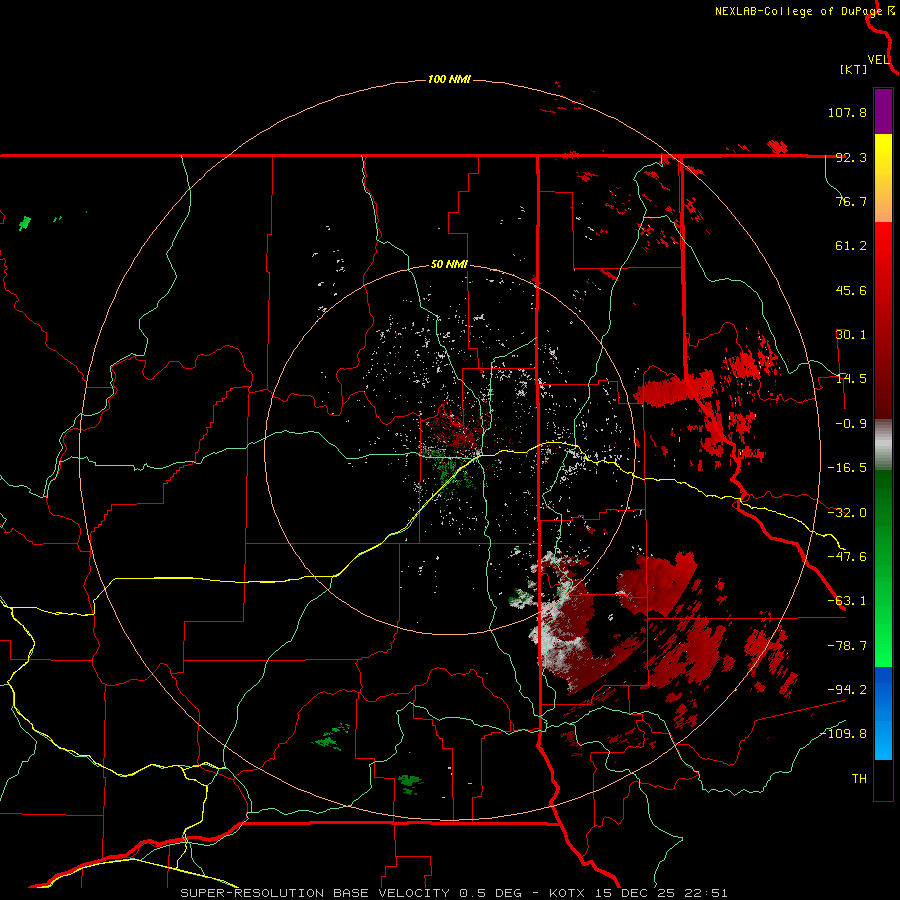Screen dimensions: 900x900
Task: Click the TH legend label
Action: pos(859,779)
